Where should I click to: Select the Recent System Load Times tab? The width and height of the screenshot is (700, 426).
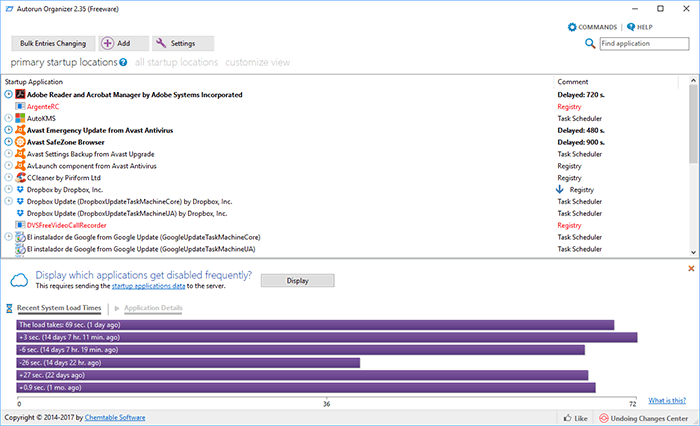click(x=59, y=308)
